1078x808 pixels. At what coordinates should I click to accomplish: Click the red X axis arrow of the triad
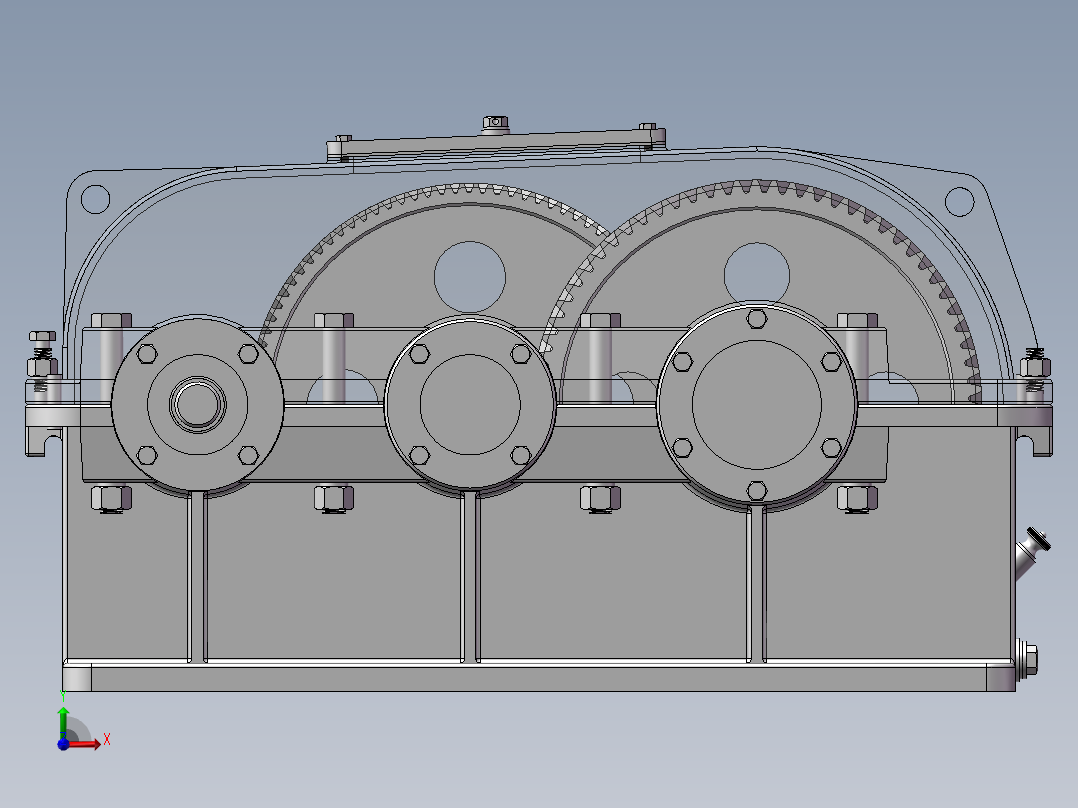coord(86,743)
